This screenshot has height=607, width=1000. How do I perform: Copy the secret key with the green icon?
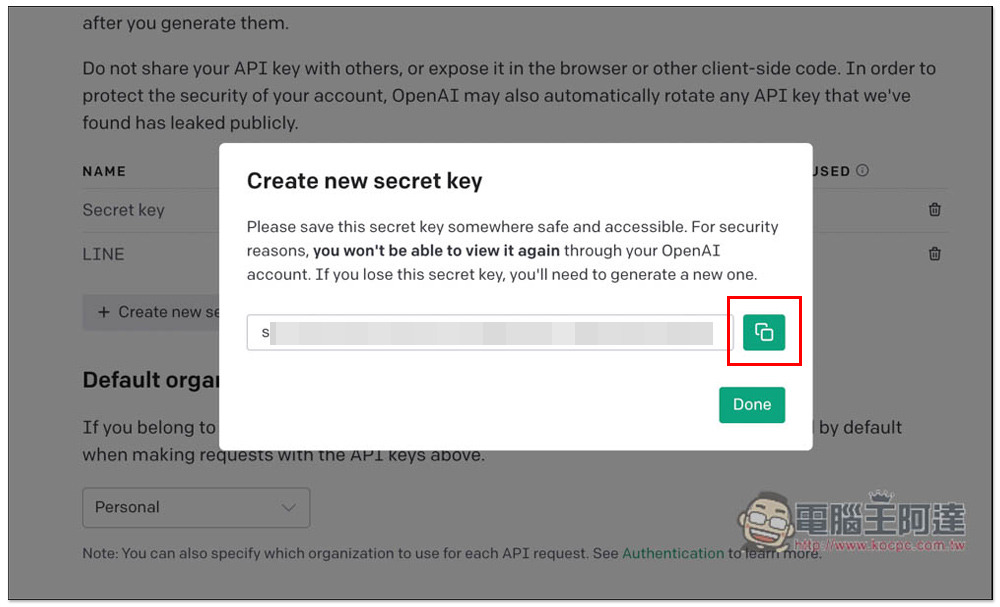click(x=764, y=332)
